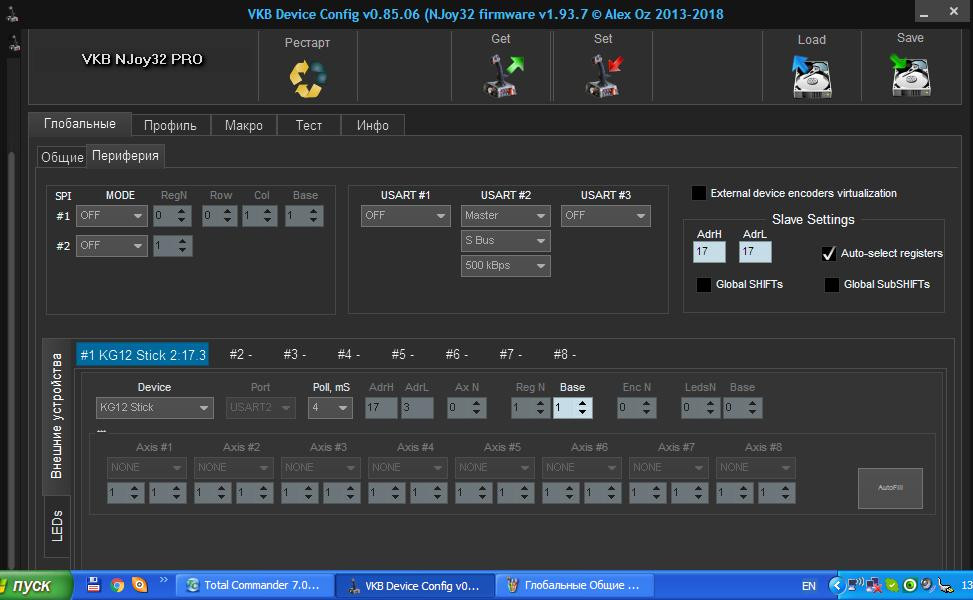Click the пуск Start button
This screenshot has height=600, width=973.
pos(34,586)
